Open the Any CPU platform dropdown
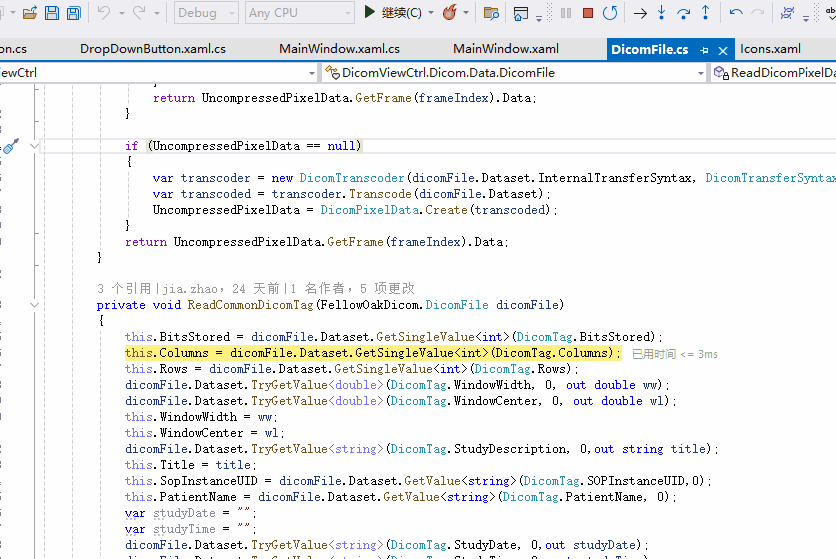836x559 pixels. (x=300, y=13)
